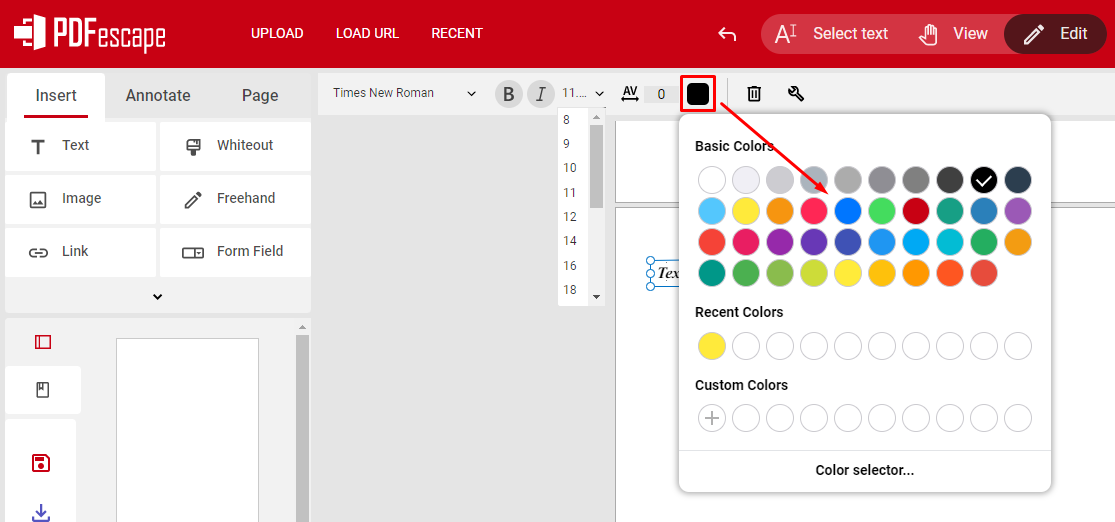Switch to Edit mode
1115x522 pixels.
pos(1055,33)
